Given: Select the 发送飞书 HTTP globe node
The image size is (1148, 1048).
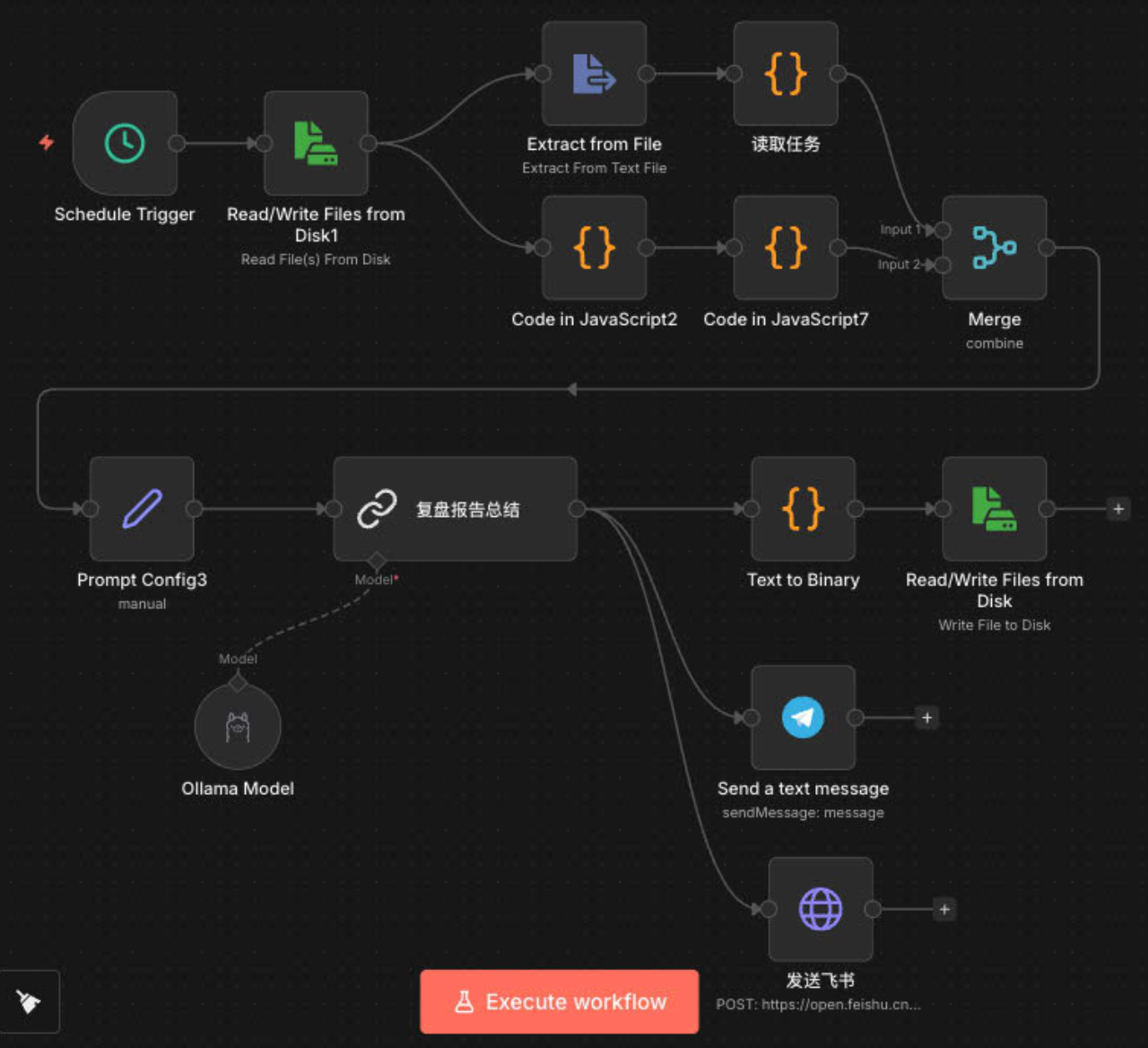Looking at the screenshot, I should [x=821, y=909].
